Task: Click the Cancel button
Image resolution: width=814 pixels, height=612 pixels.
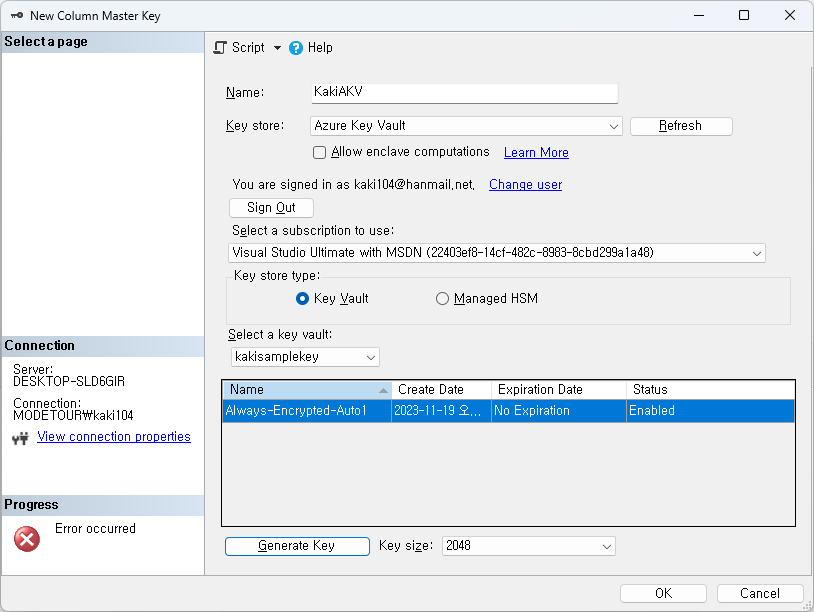Action: 759,593
